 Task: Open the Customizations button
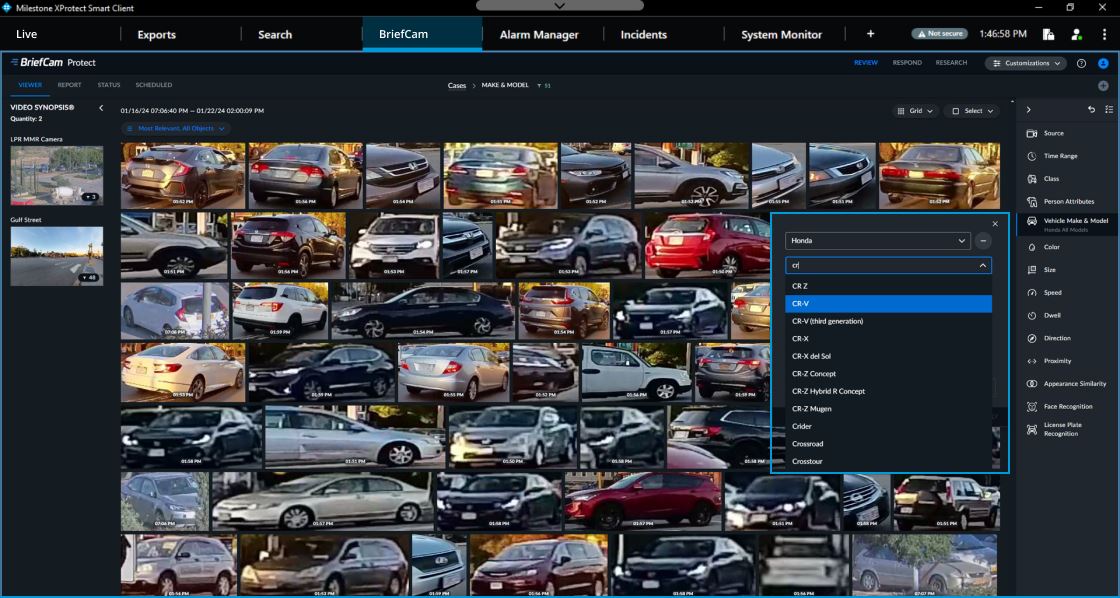pos(1025,63)
